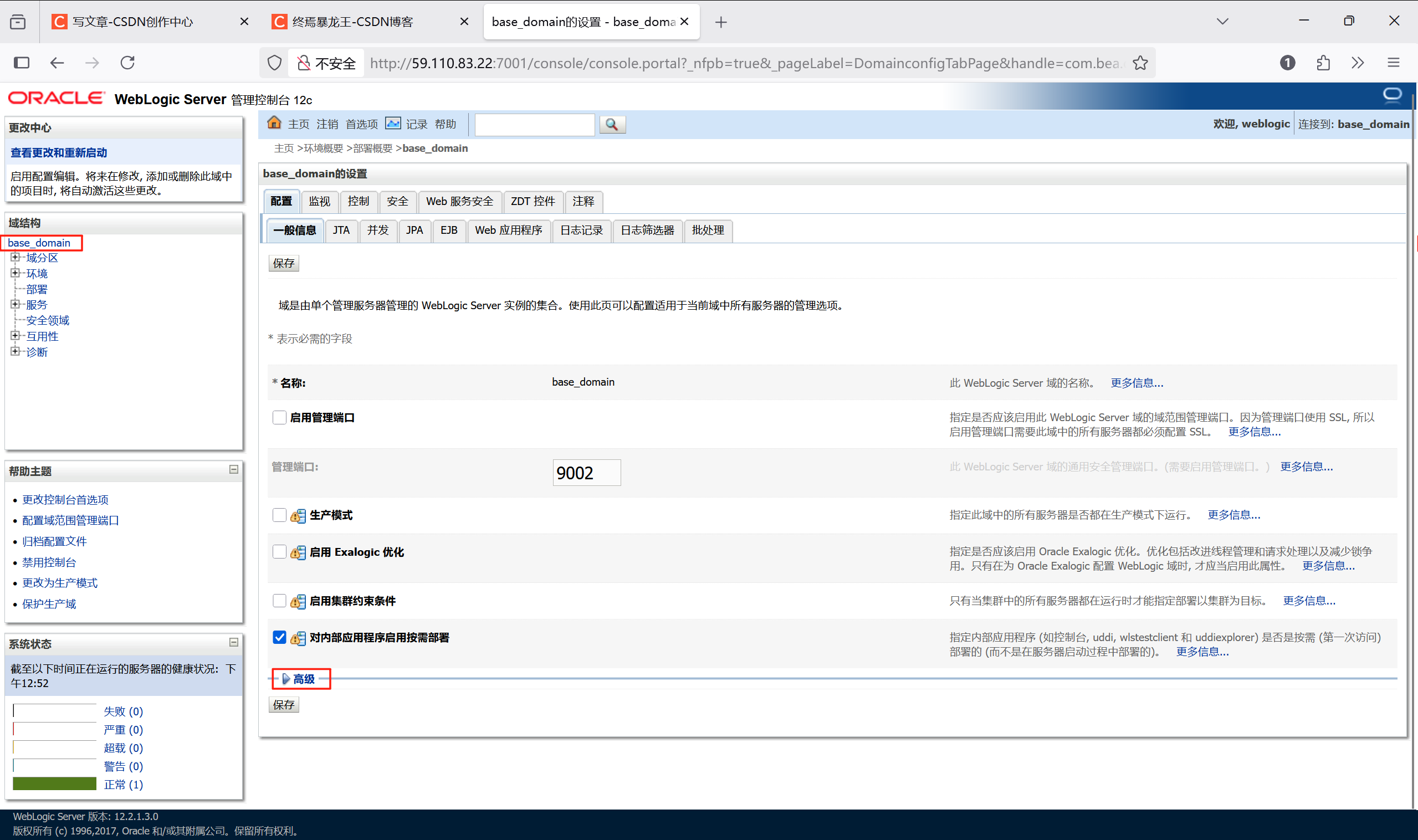Open the 安全 tab
1418x840 pixels.
(x=397, y=202)
